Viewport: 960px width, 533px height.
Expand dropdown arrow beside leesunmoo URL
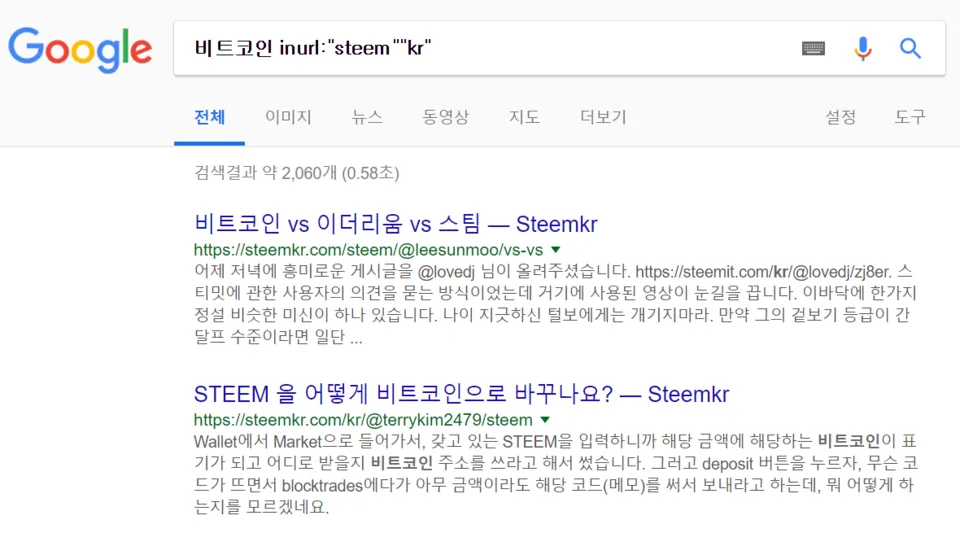click(555, 250)
